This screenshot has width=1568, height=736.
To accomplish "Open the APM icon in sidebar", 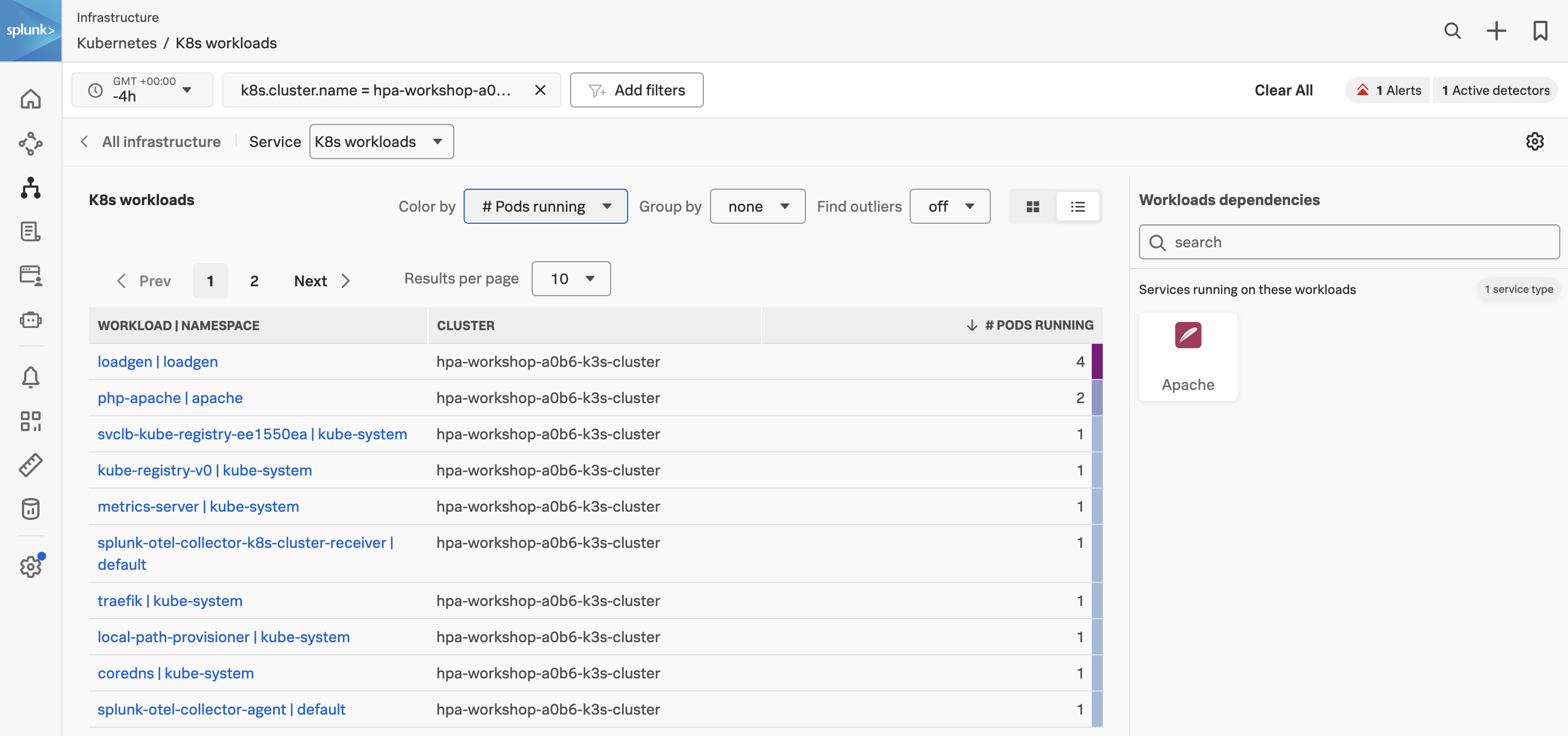I will [x=30, y=144].
